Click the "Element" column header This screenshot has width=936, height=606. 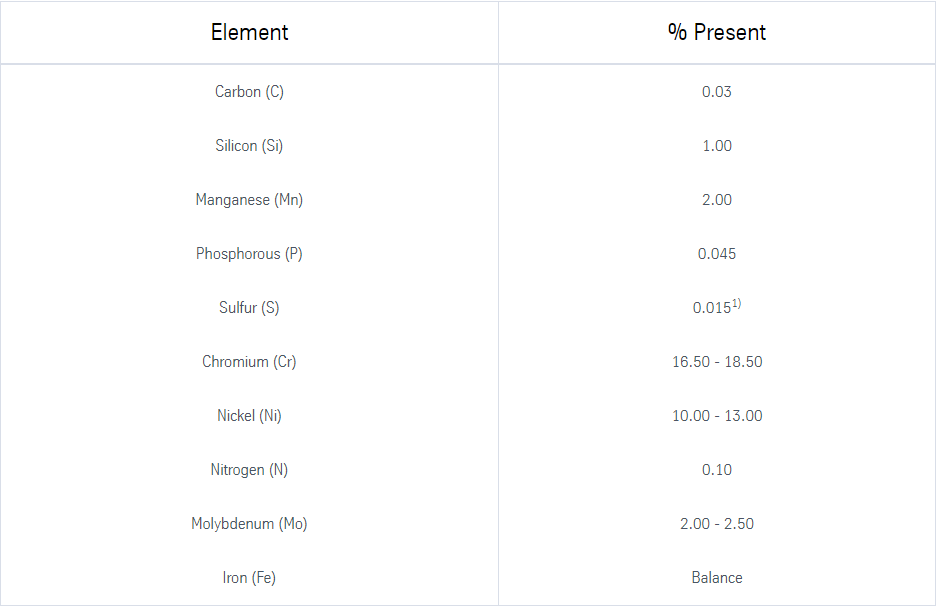(249, 32)
